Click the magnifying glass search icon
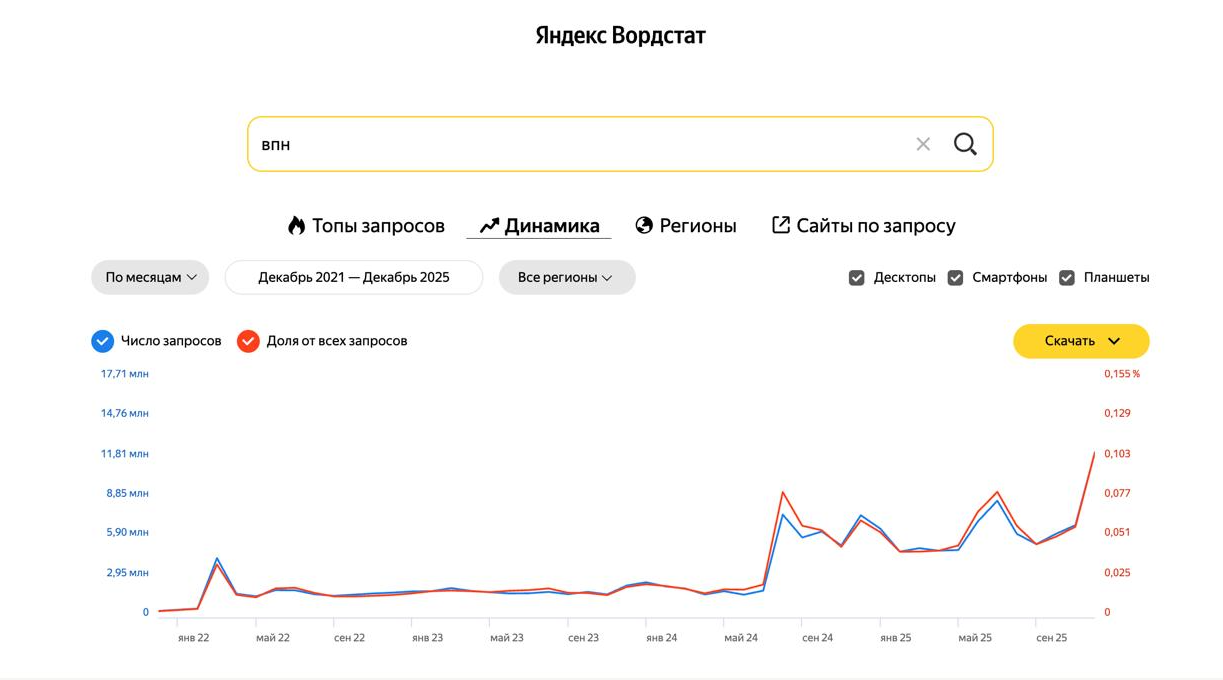The image size is (1223, 680). 965,144
